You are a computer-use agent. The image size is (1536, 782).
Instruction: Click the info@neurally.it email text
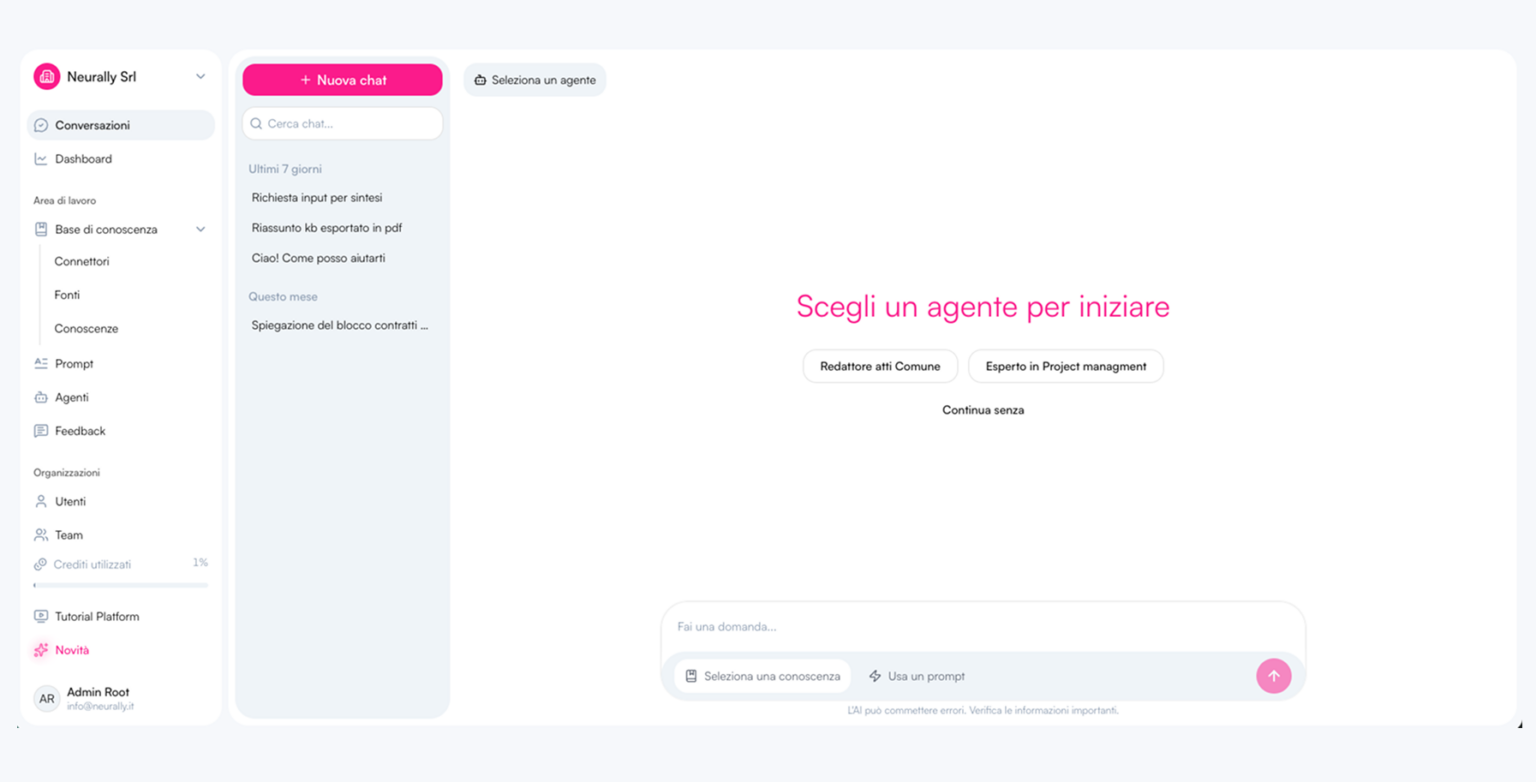[101, 706]
